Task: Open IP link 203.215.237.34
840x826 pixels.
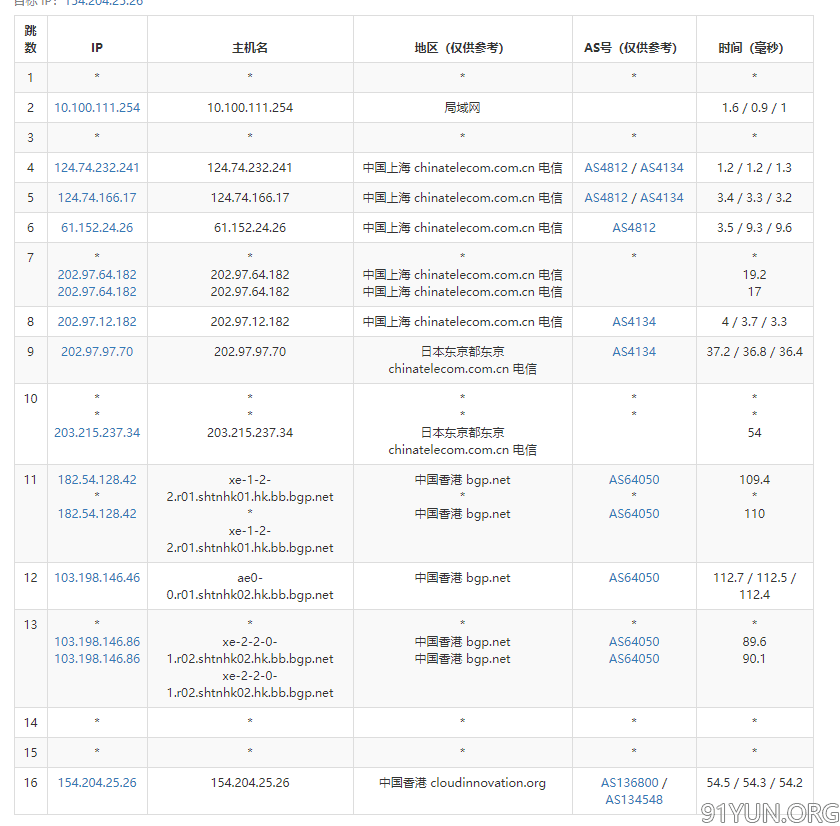Action: click(97, 432)
